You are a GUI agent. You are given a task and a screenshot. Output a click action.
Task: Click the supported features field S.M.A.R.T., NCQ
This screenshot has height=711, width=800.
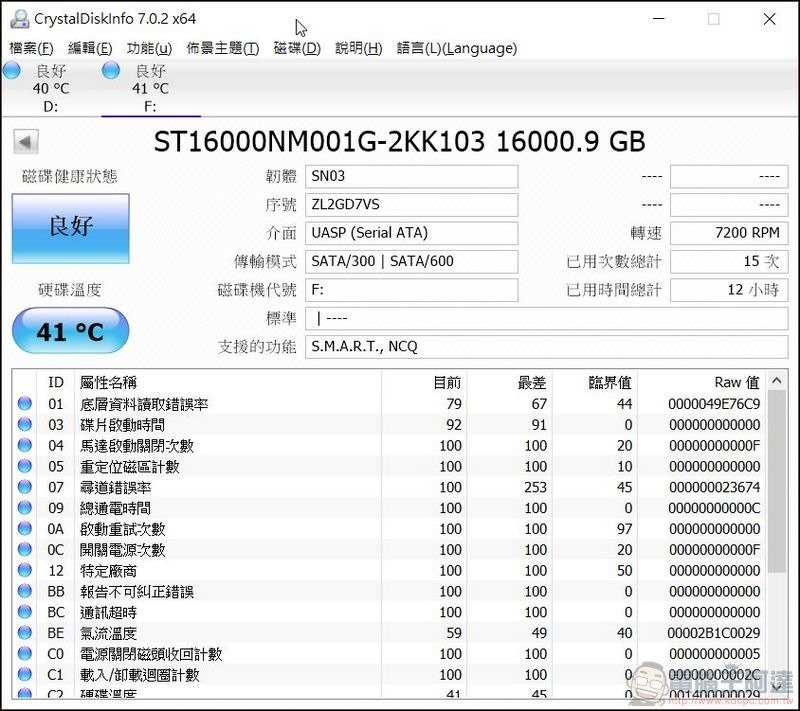(x=546, y=347)
